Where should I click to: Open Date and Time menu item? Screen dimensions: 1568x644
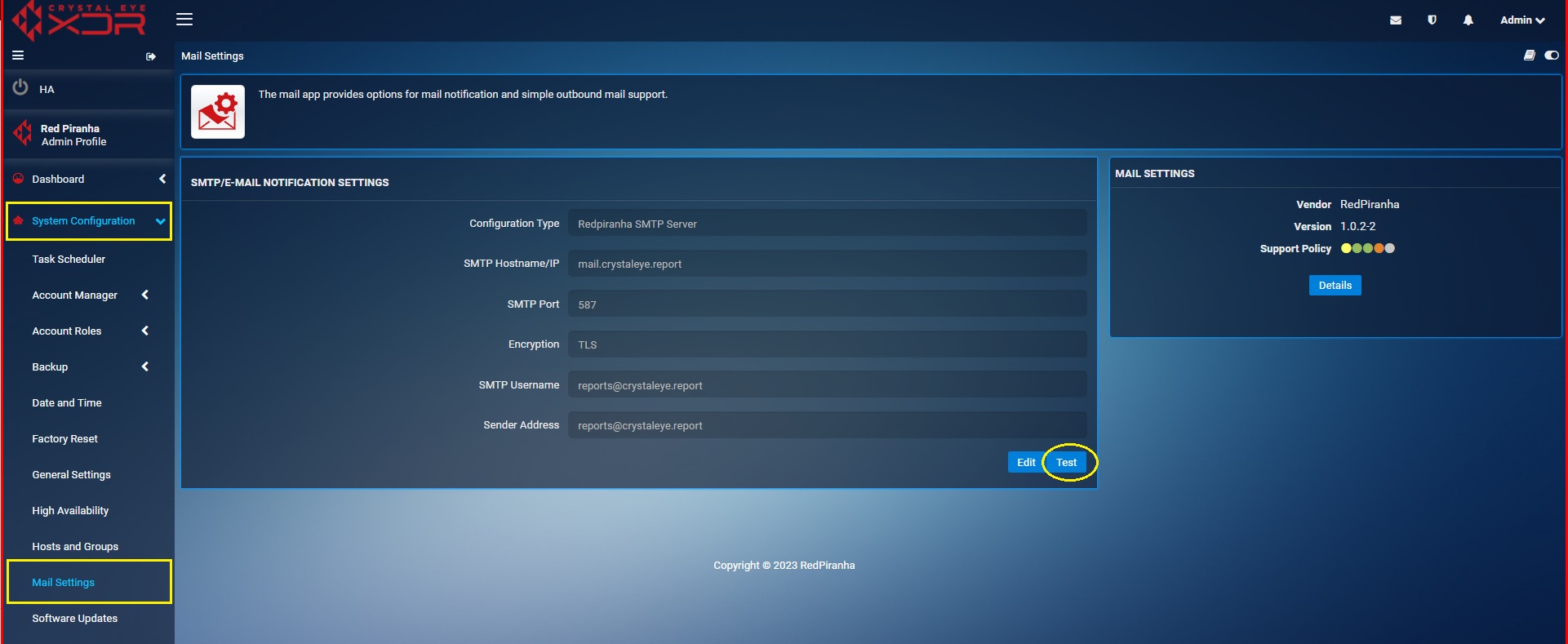coord(67,402)
